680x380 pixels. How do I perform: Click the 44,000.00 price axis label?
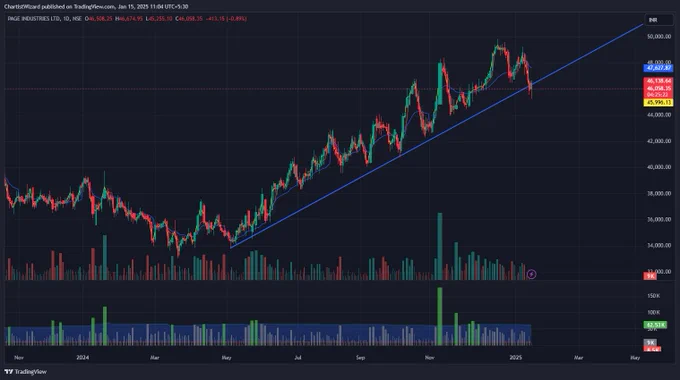659,115
